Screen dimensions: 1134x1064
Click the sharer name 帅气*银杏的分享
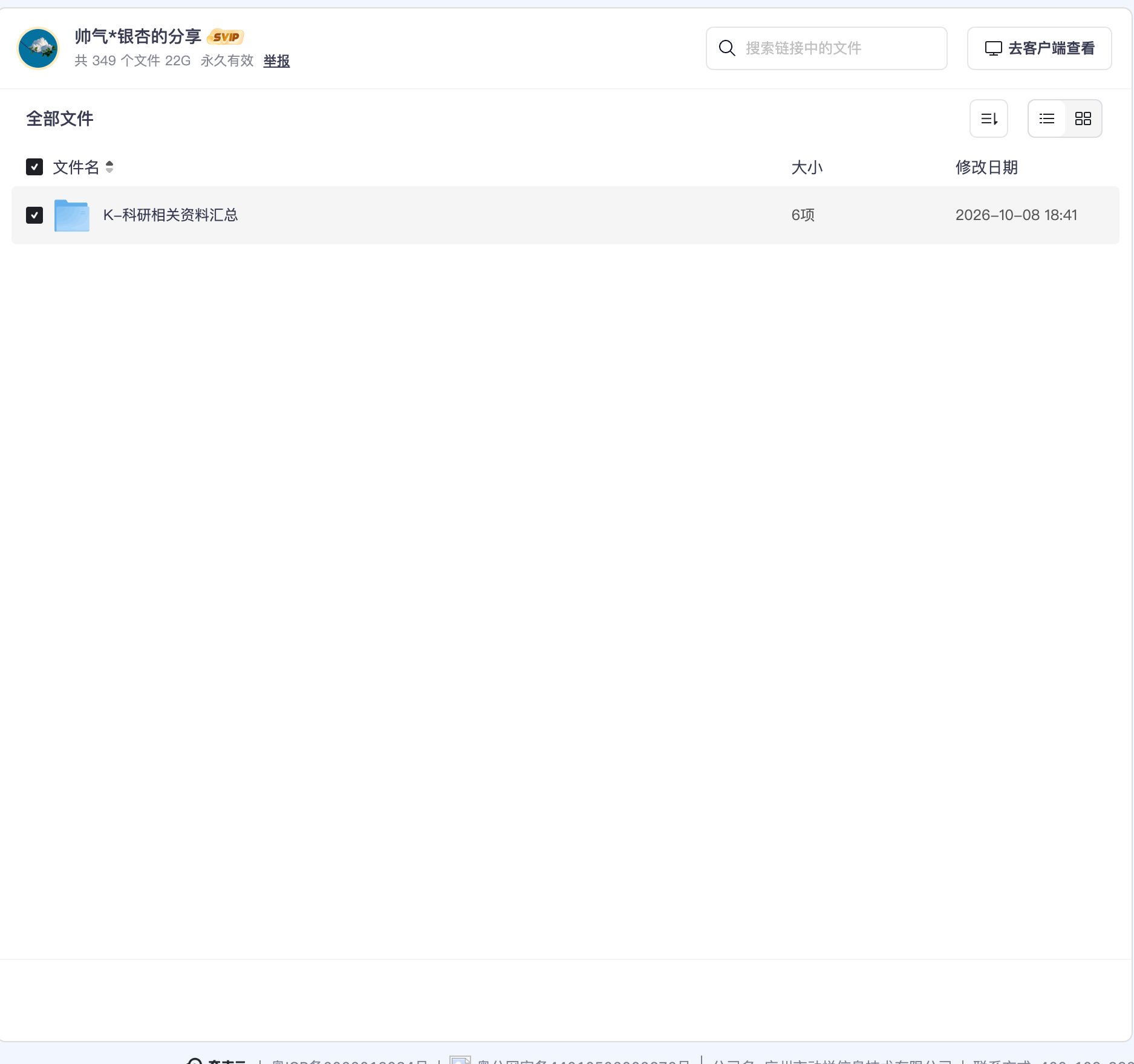138,37
